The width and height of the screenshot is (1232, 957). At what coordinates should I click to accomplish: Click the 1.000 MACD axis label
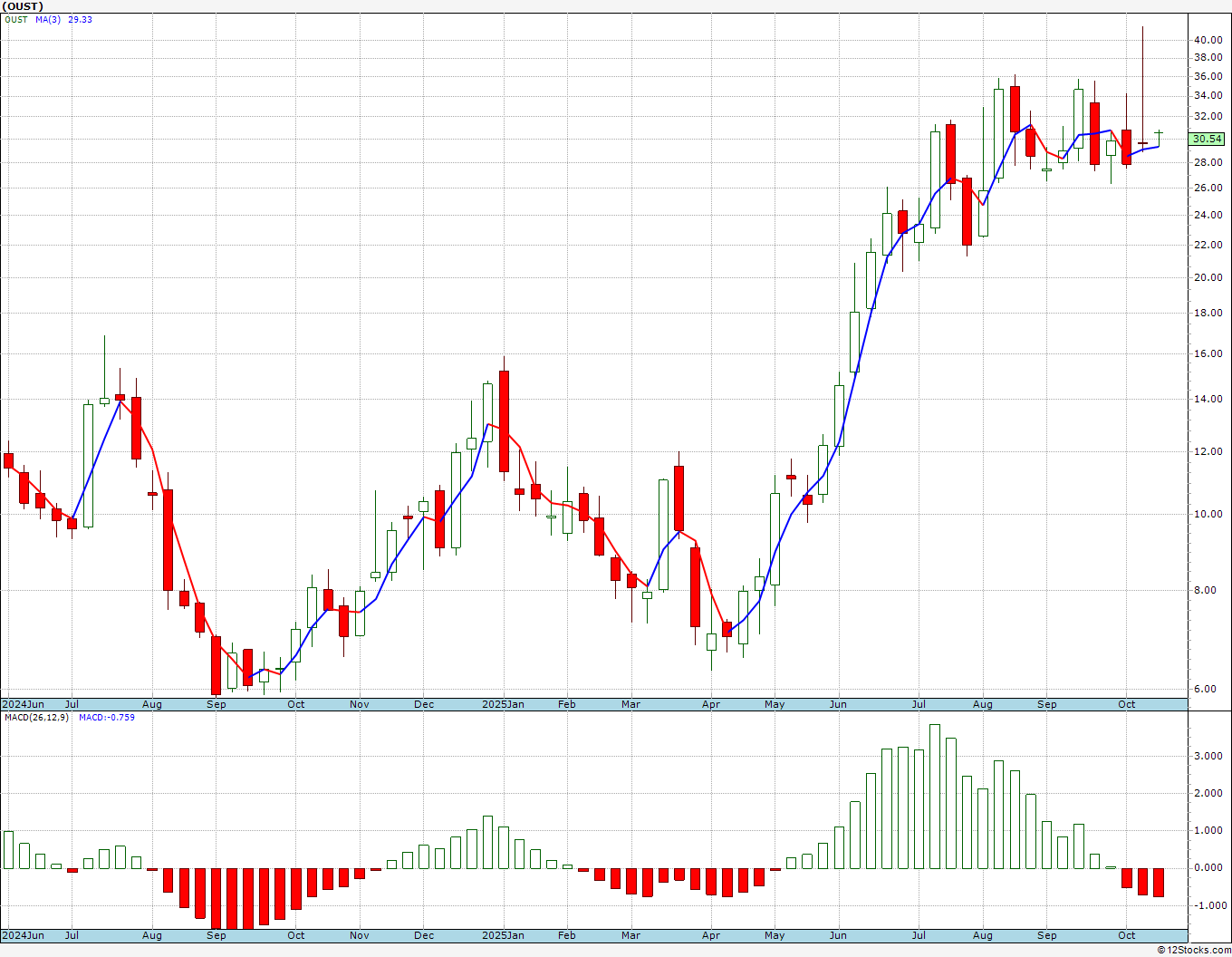coord(1210,830)
